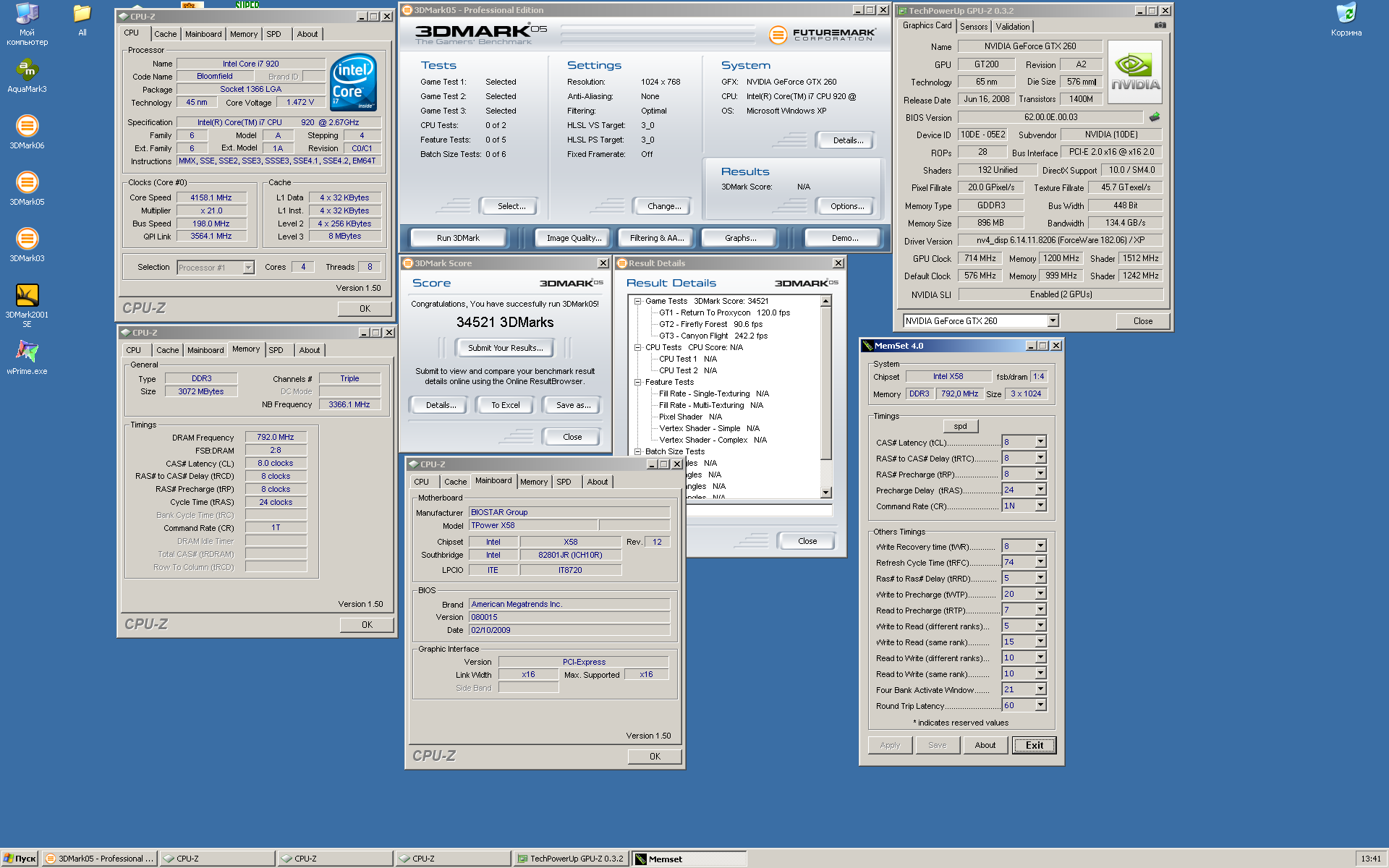Screen dimensions: 1389x868
Task: Click the To Excel button
Action: [x=505, y=405]
